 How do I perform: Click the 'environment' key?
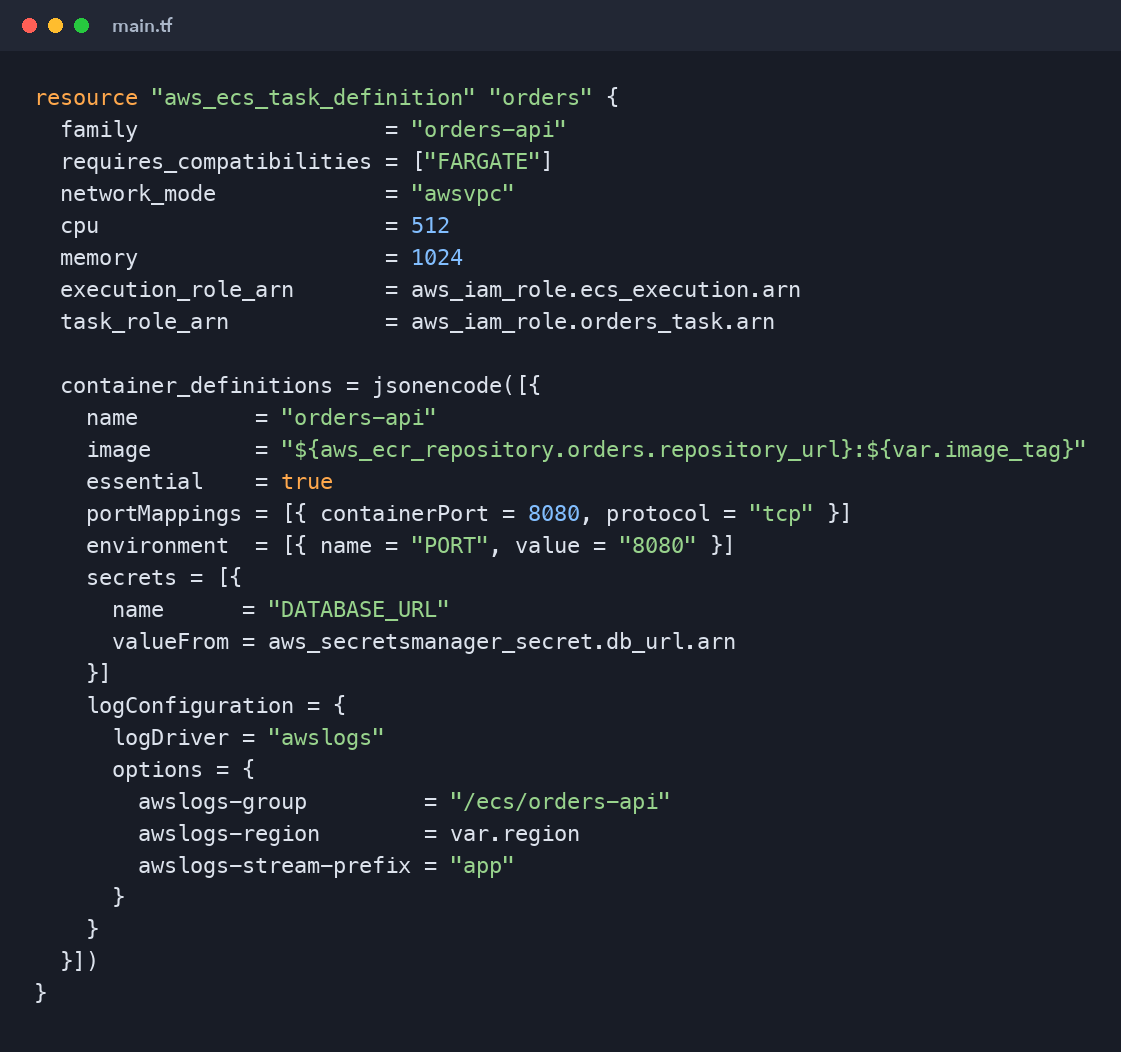[157, 546]
